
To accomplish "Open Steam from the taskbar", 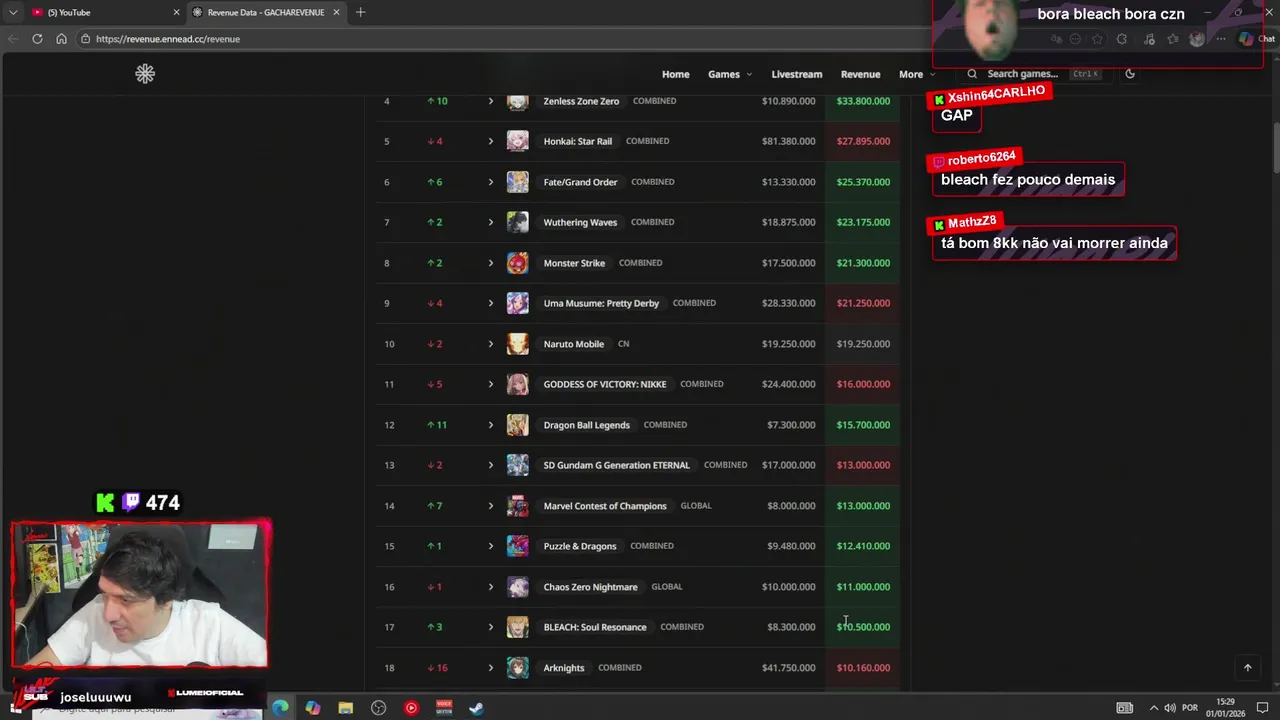I will tap(477, 708).
